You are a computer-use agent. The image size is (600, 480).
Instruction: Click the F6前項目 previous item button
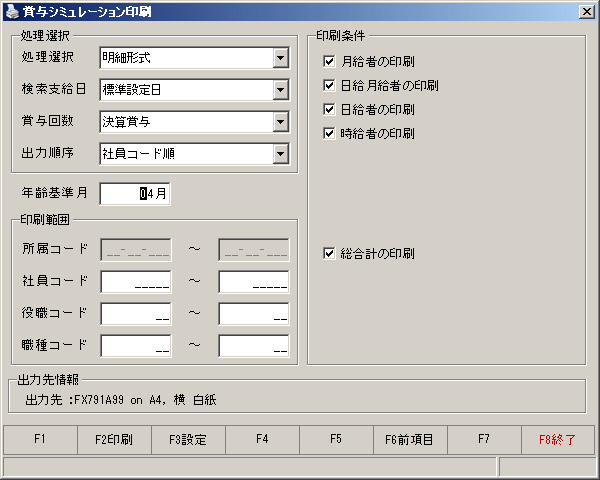tap(410, 439)
